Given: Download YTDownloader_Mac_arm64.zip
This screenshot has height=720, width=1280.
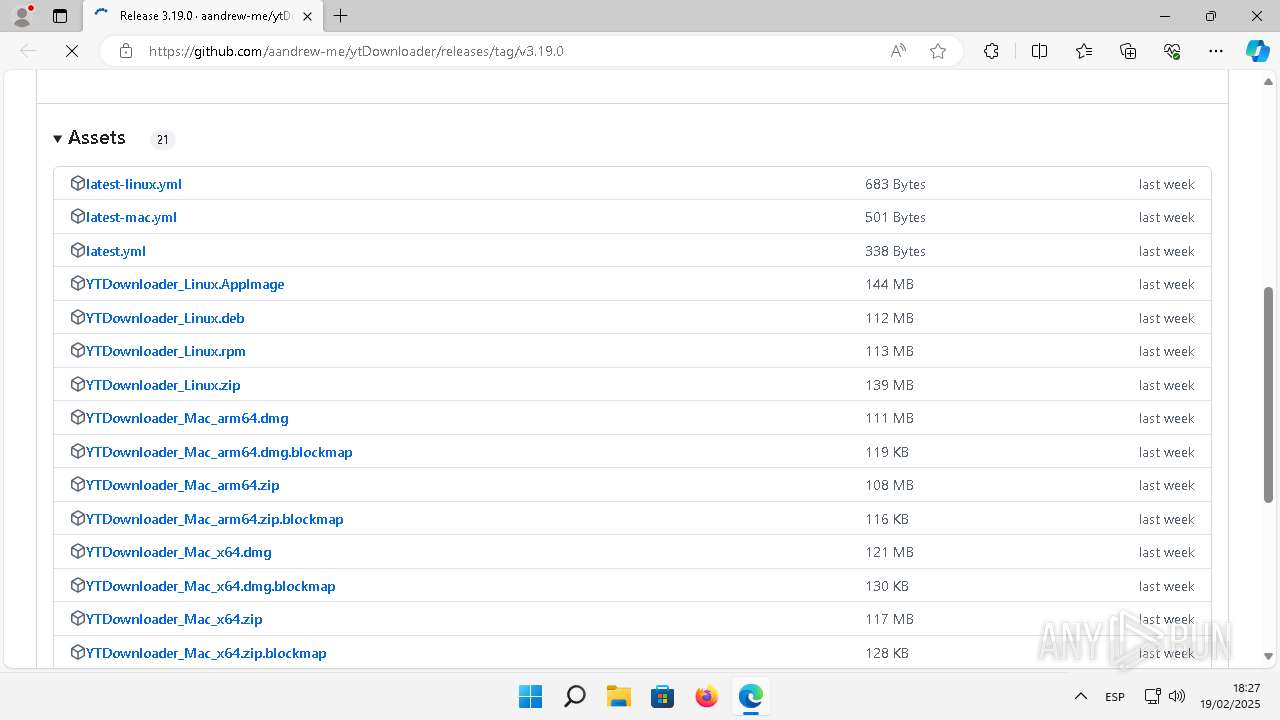Looking at the screenshot, I should tap(183, 485).
